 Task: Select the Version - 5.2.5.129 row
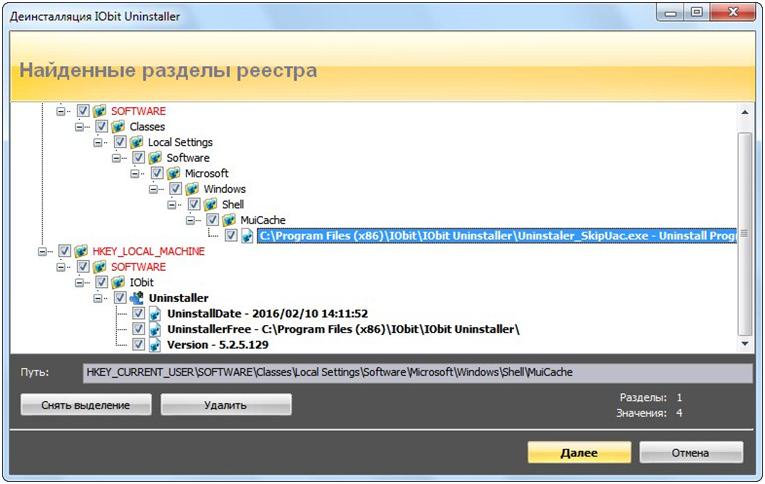218,345
